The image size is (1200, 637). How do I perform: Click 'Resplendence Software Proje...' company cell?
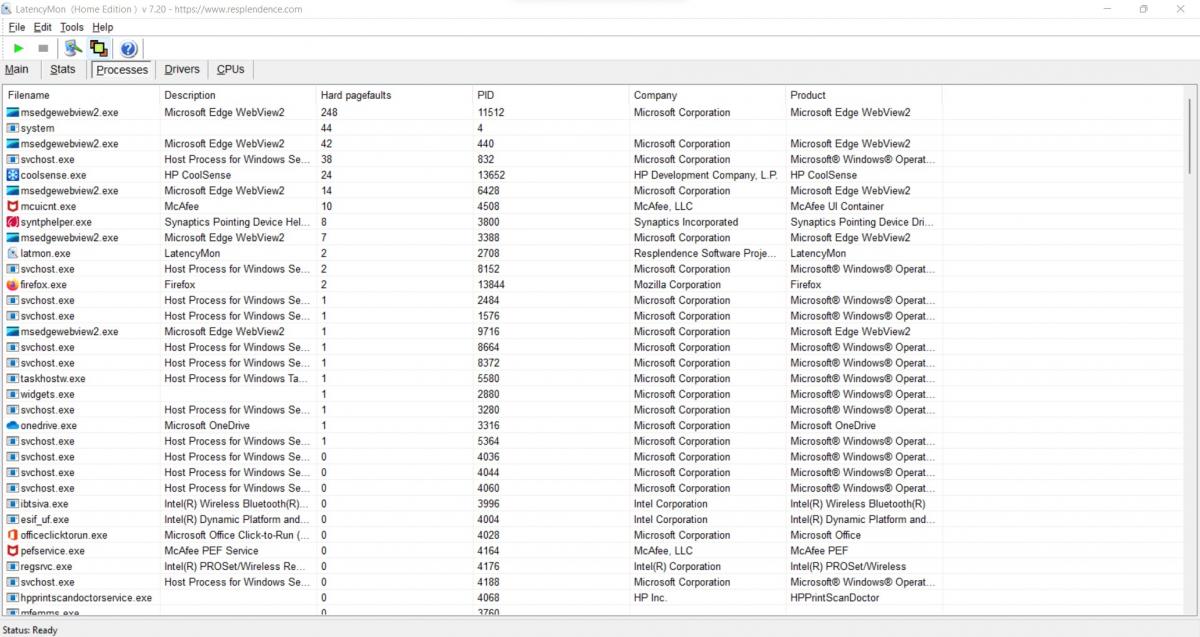pyautogui.click(x=705, y=254)
